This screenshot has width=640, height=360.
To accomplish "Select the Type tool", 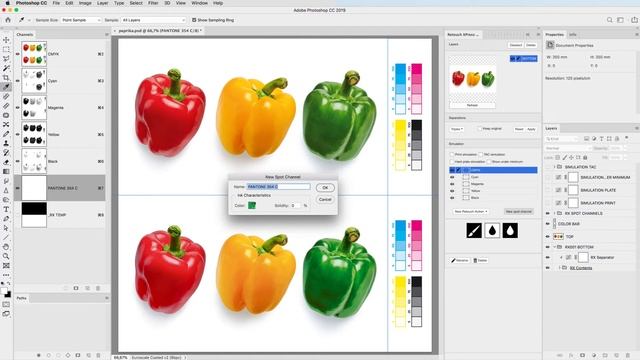I will click(6, 209).
